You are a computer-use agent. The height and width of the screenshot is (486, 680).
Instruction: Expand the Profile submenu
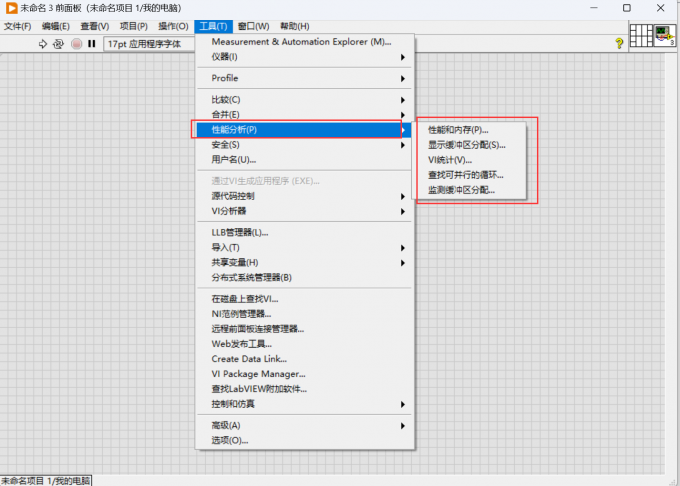[x=304, y=78]
